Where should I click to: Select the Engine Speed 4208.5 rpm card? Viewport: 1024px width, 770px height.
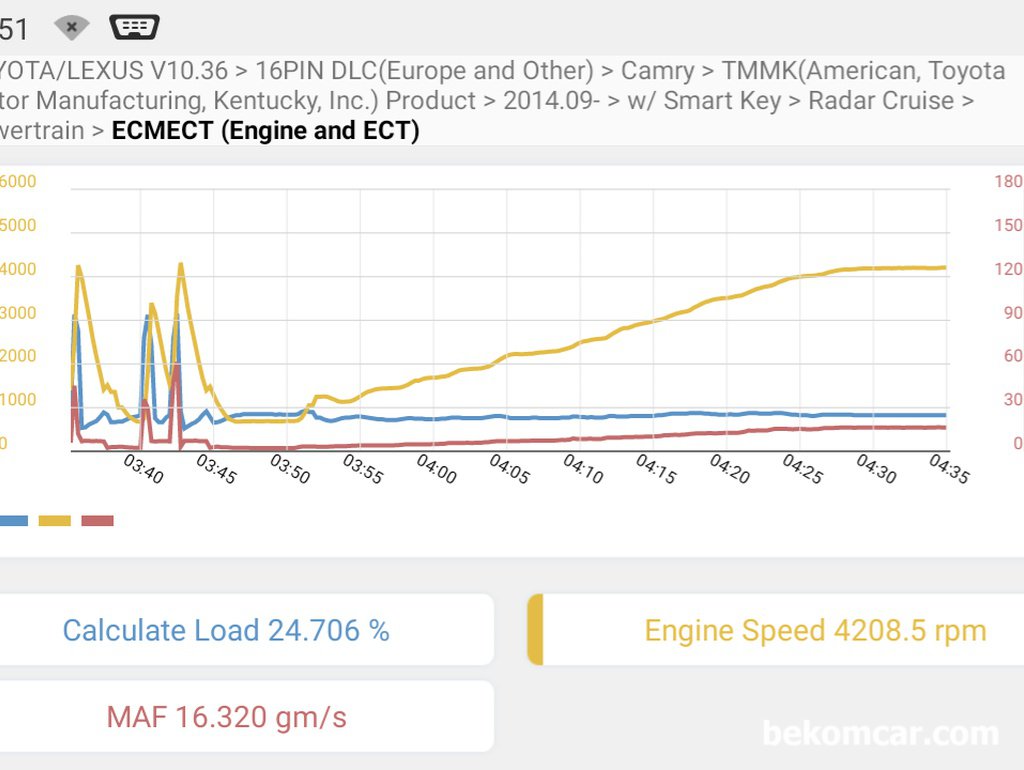point(775,630)
